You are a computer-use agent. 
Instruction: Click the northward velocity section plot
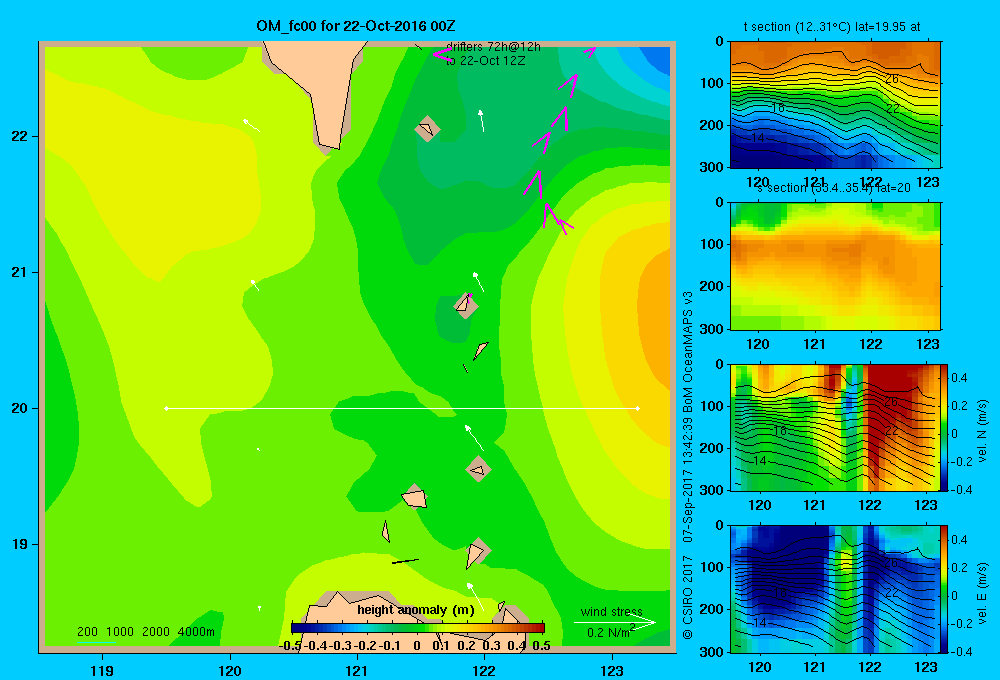835,427
